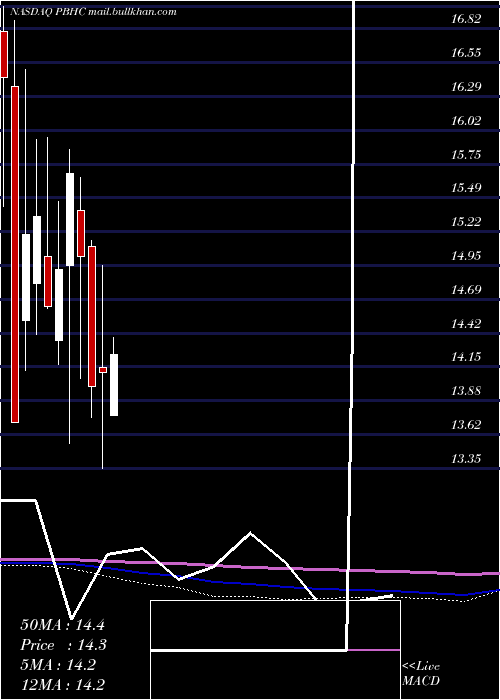
Task: Click the 5MA : 14.2 legend entry
Action: click(58, 666)
